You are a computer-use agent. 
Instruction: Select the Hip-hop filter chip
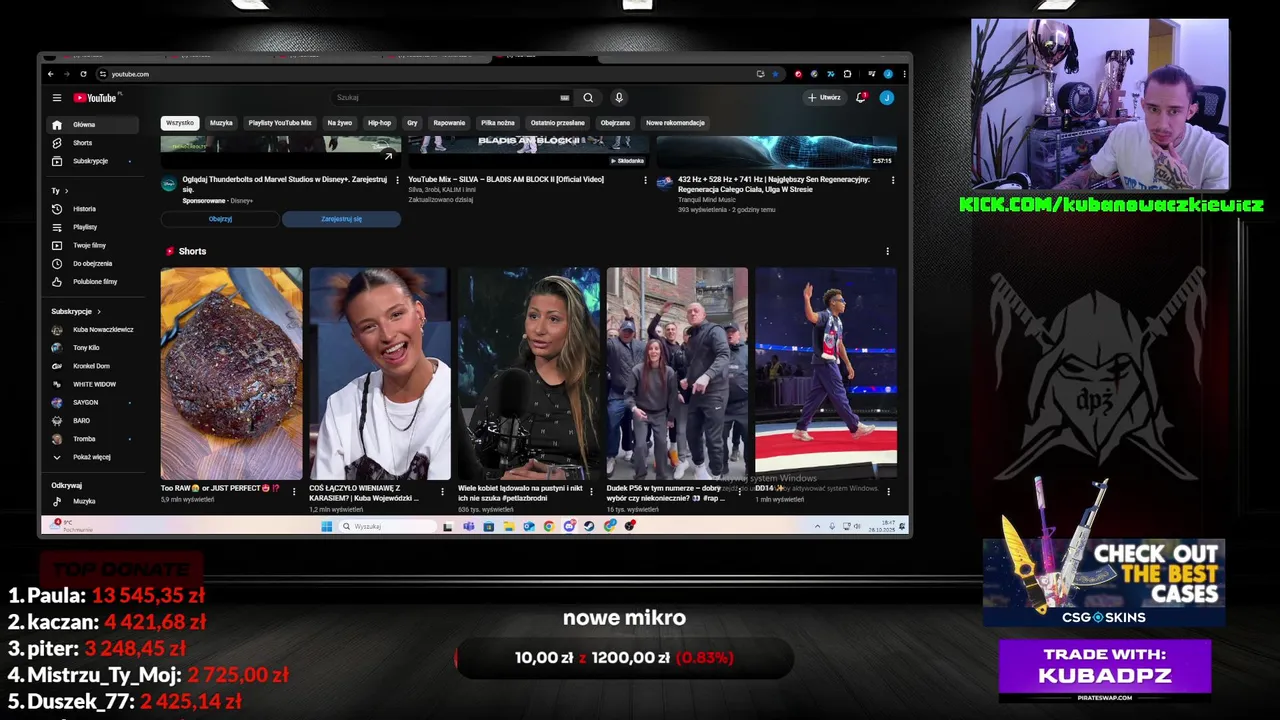point(380,123)
